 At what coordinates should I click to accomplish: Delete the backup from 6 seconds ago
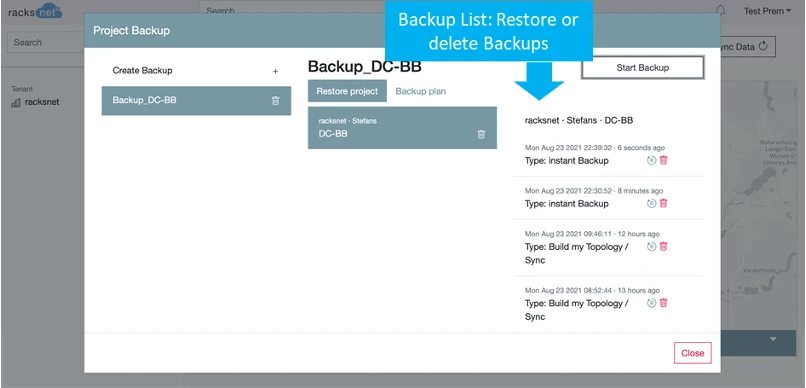coord(664,160)
